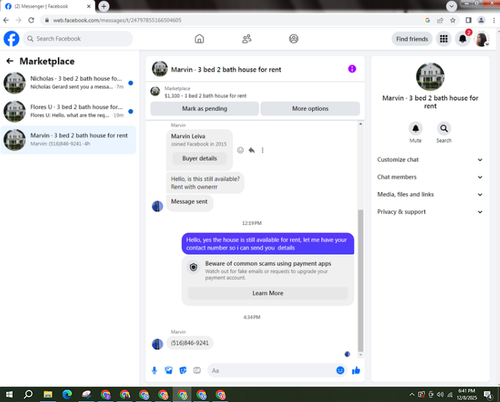Open conversation information purple icon
500x402 pixels.
352,69
